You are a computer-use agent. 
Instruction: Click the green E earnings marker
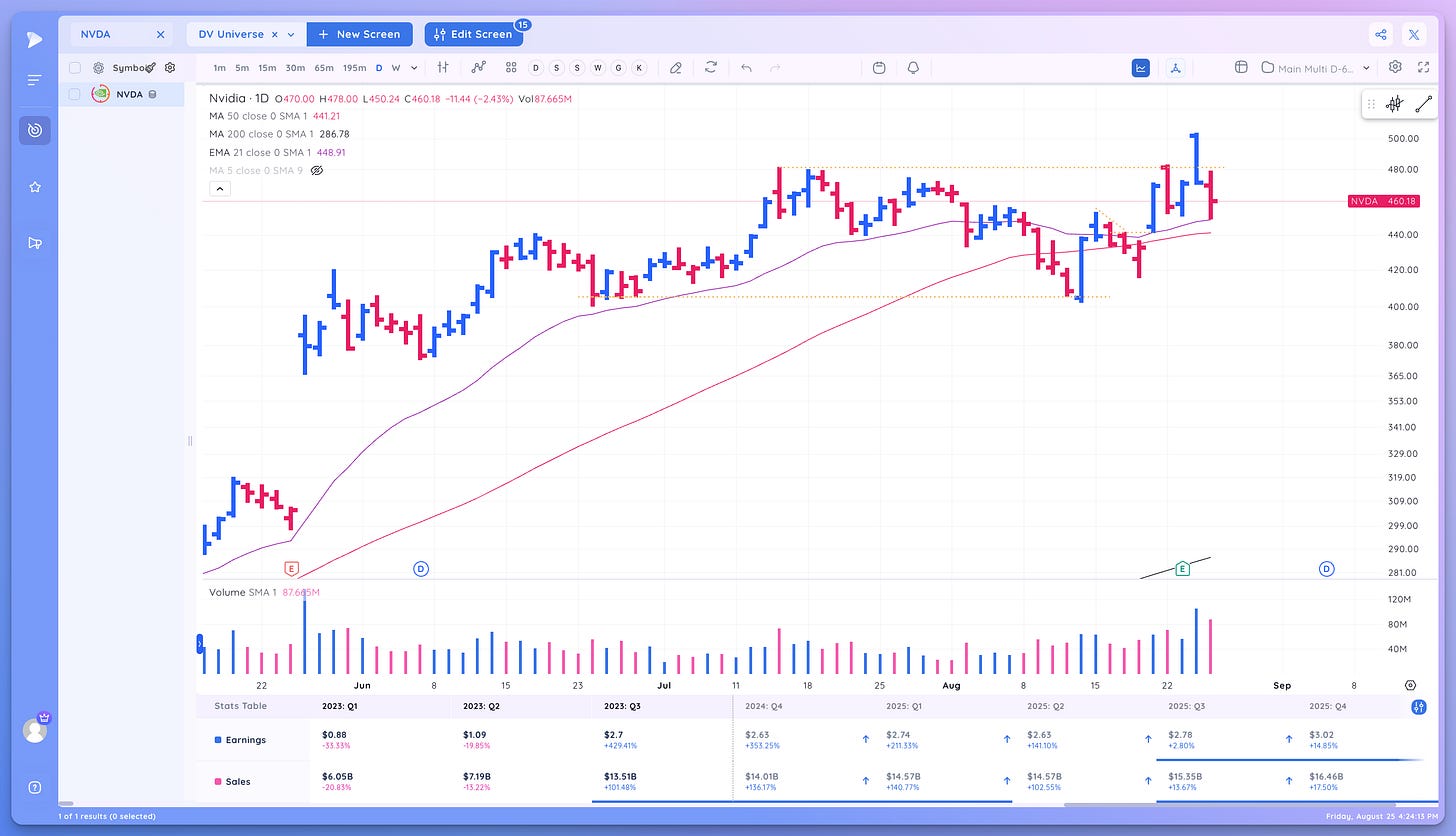pyautogui.click(x=1182, y=568)
